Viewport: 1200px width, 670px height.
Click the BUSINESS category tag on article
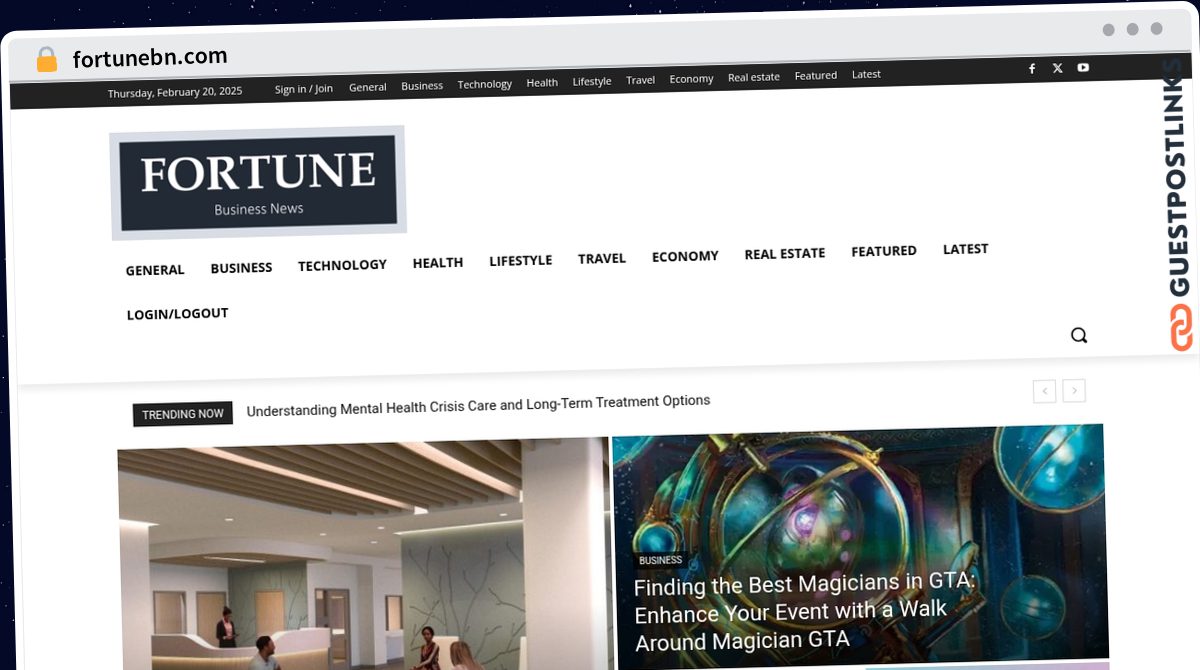pyautogui.click(x=660, y=560)
